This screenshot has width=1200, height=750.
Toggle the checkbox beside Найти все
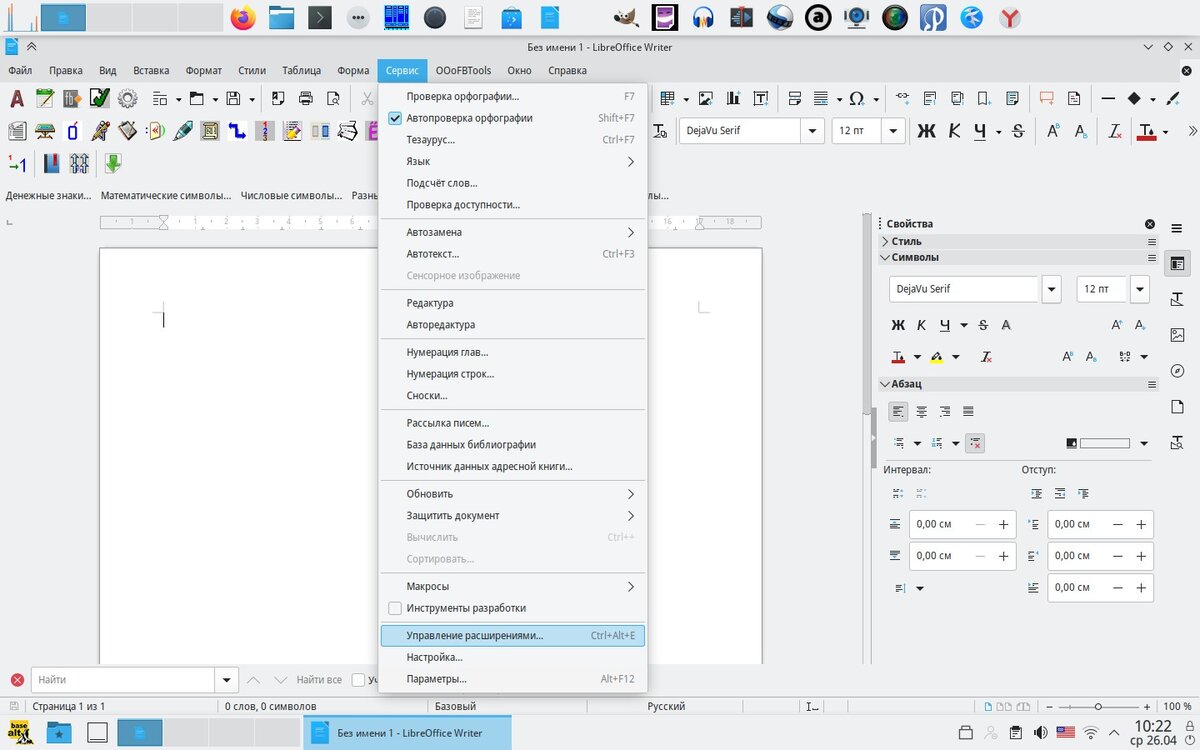[358, 680]
